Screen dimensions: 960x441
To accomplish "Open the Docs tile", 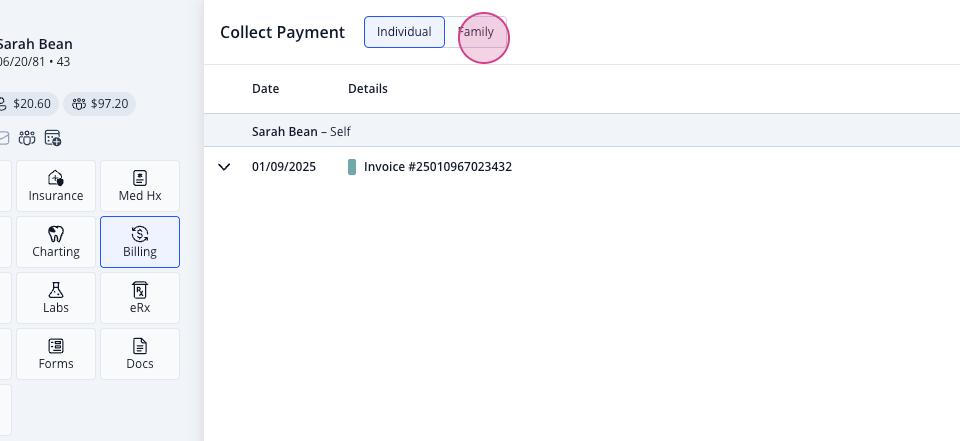I will coord(140,354).
